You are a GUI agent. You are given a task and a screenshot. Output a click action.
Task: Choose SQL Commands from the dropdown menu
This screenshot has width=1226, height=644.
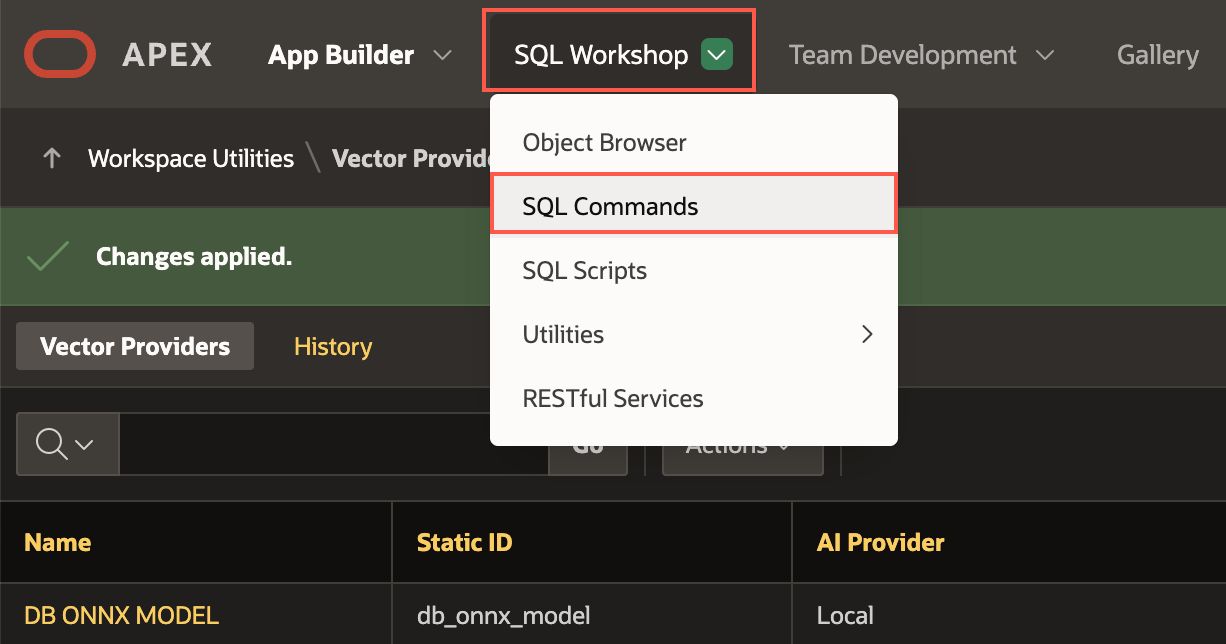694,206
